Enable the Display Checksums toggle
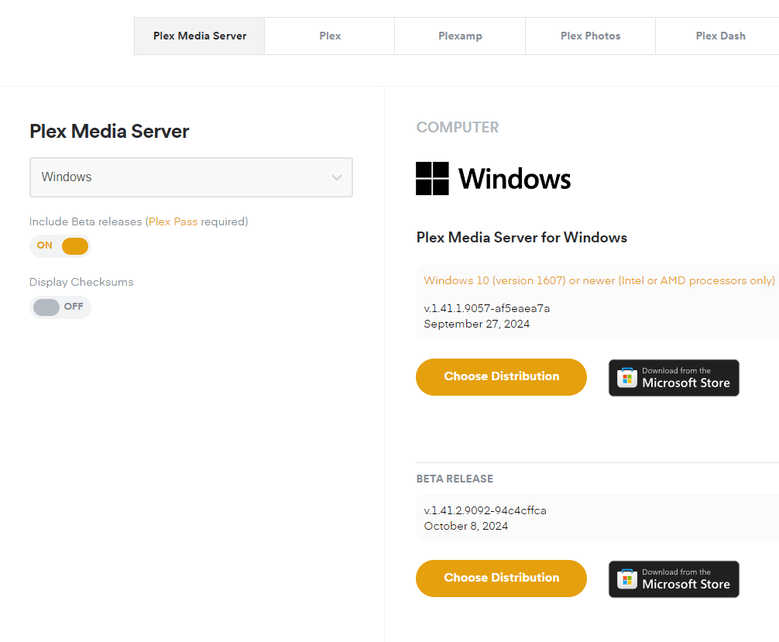Image resolution: width=779 pixels, height=642 pixels. (60, 307)
